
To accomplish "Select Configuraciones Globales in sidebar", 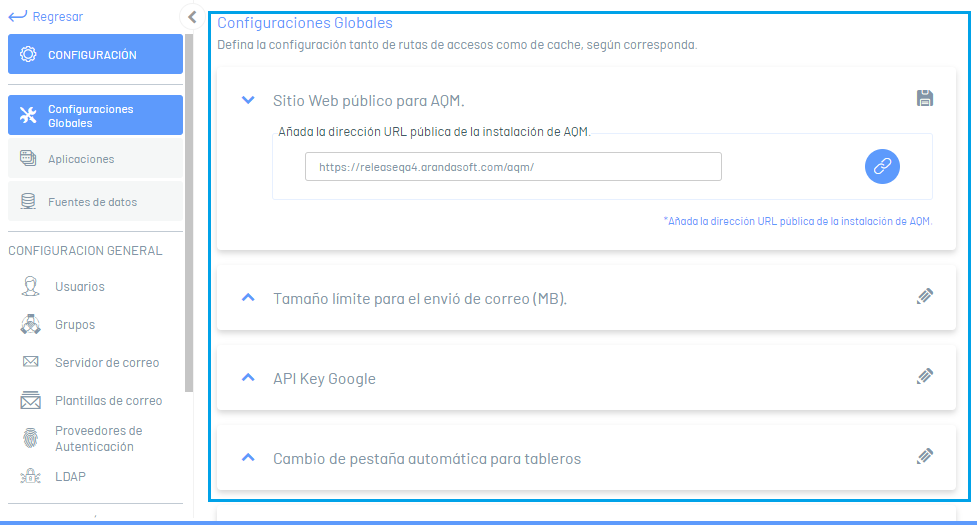I will tap(95, 116).
